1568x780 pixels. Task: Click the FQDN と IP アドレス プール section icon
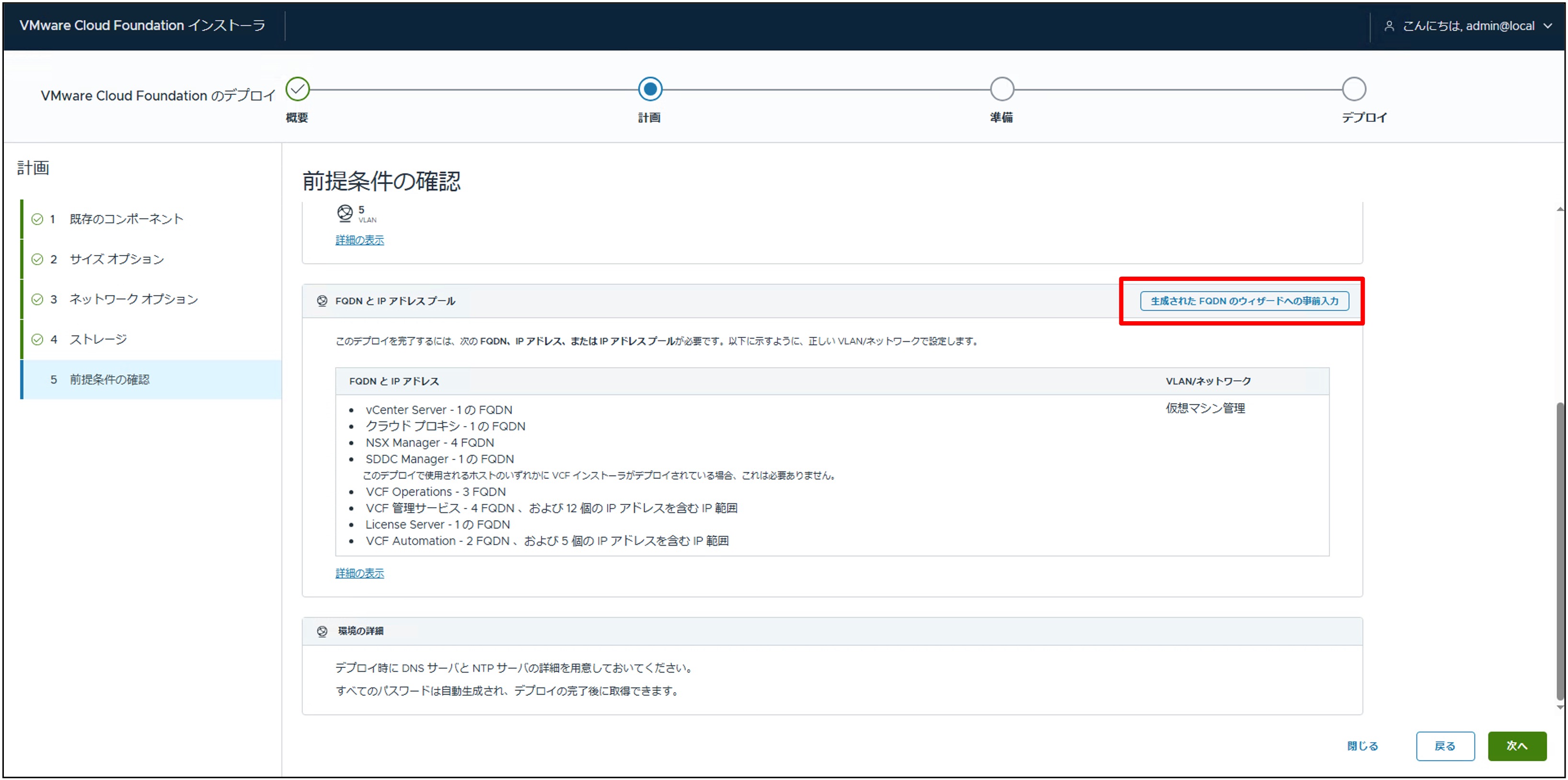pos(322,301)
